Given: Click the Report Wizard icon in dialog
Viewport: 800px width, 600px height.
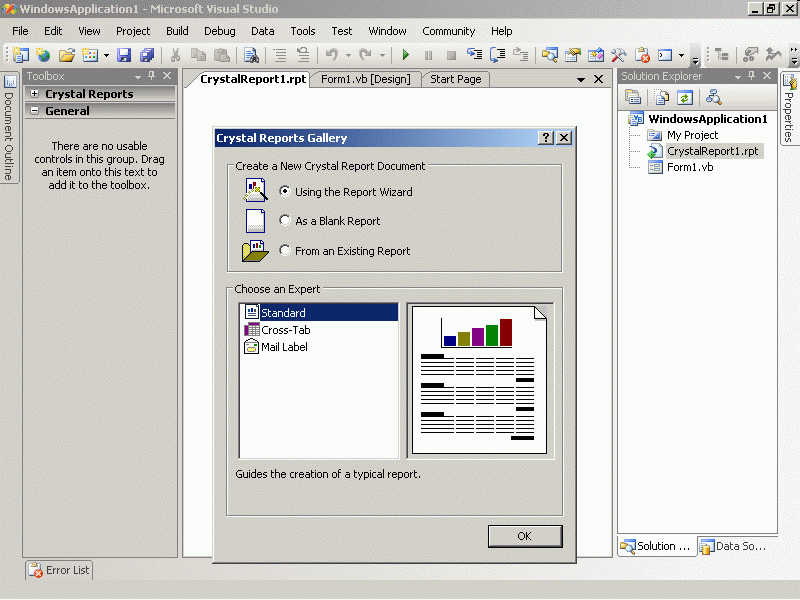Looking at the screenshot, I should click(256, 190).
